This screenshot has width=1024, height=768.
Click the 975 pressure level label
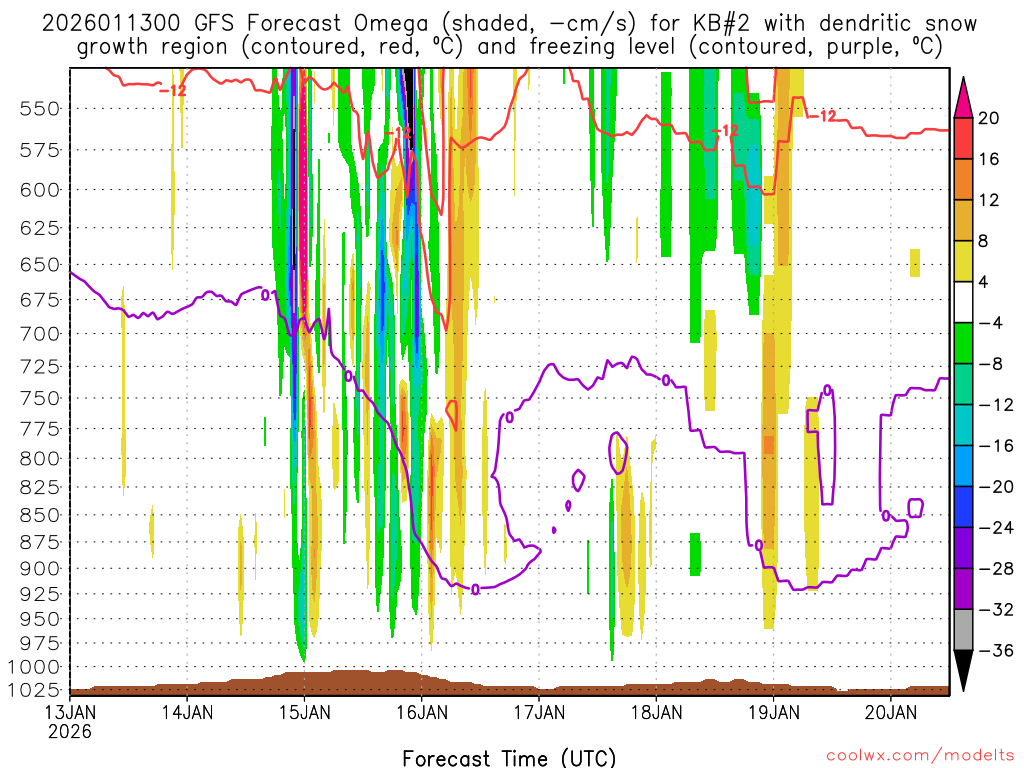pyautogui.click(x=40, y=643)
